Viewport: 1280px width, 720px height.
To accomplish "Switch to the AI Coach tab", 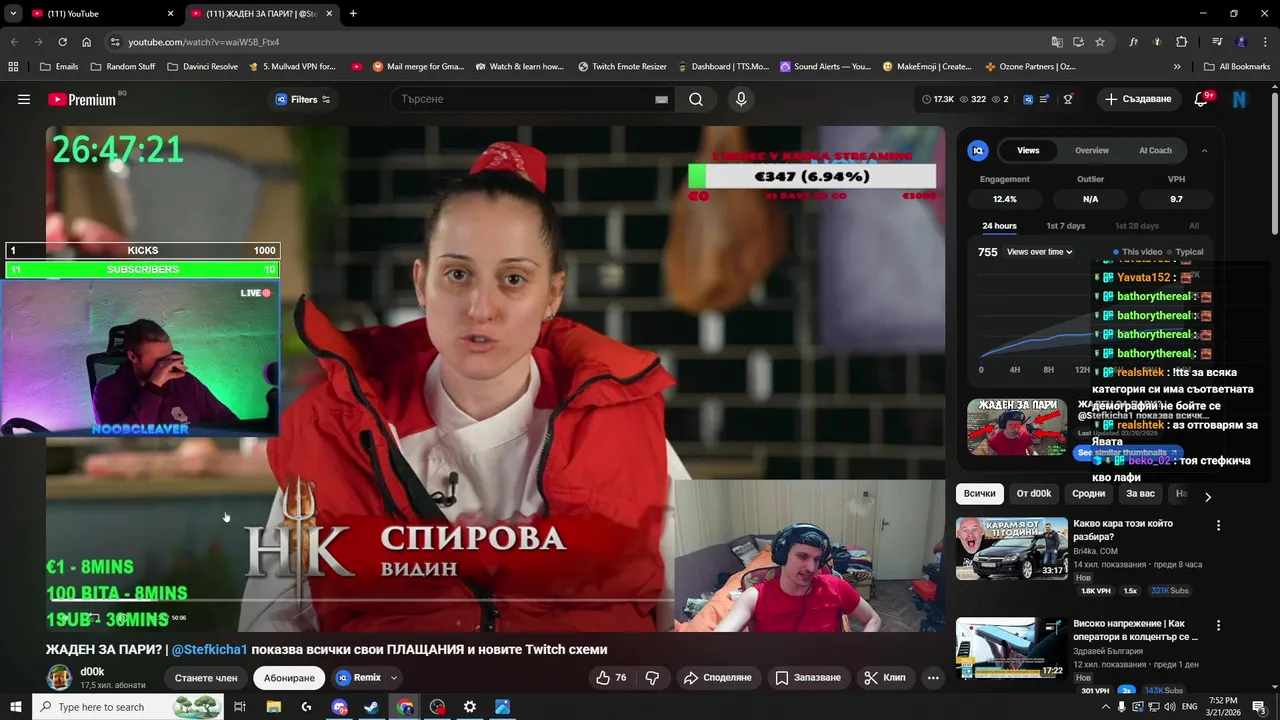I will [1155, 150].
